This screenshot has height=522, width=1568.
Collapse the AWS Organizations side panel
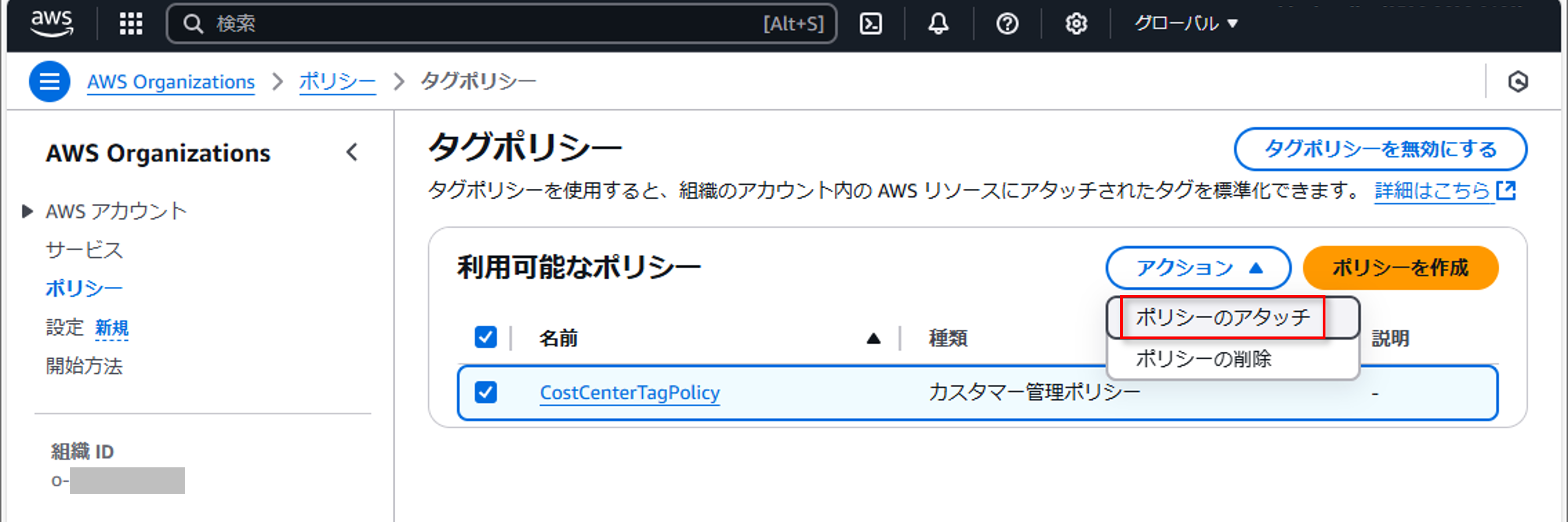pos(352,152)
